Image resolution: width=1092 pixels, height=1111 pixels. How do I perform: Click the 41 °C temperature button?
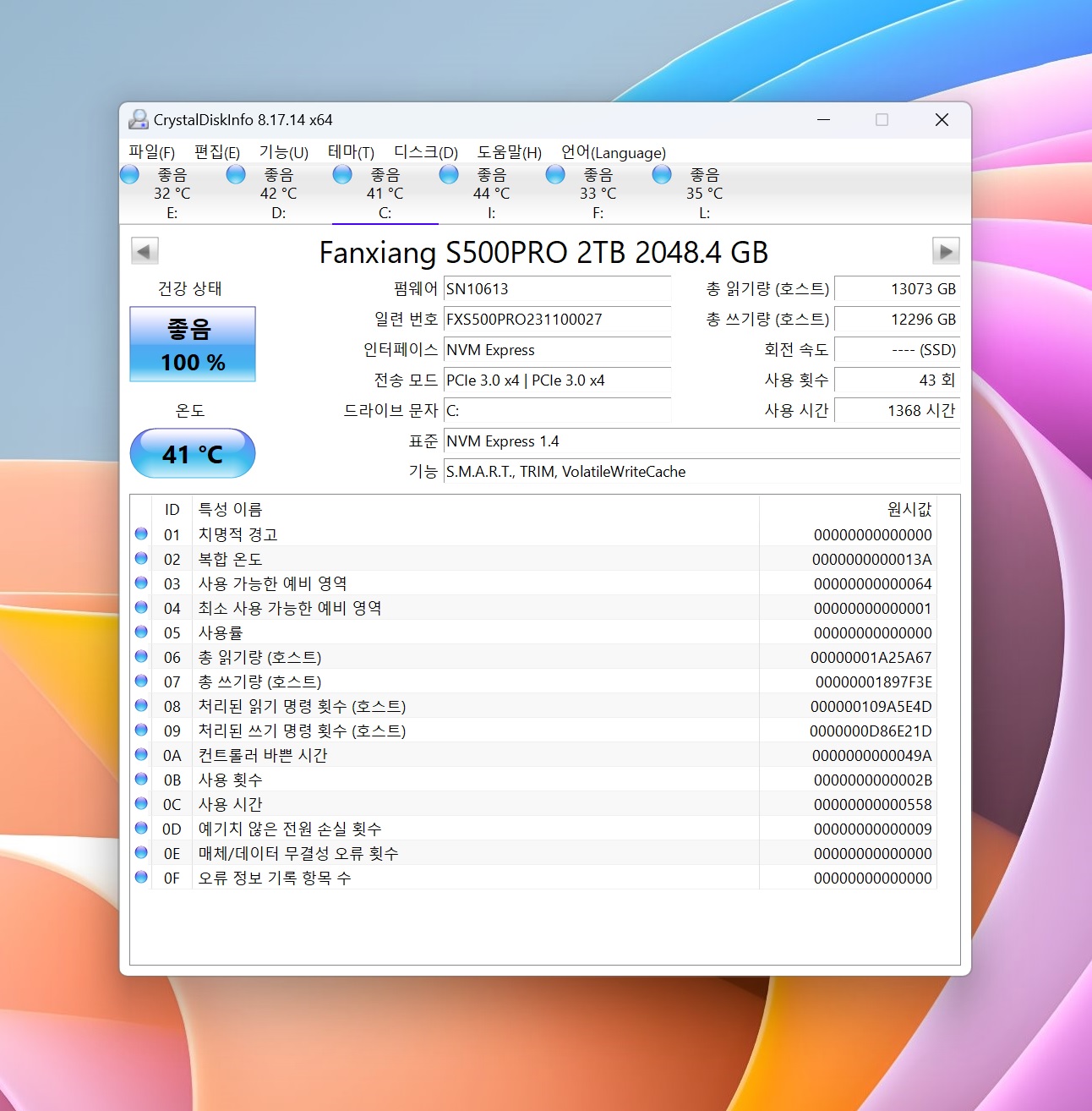coord(193,454)
